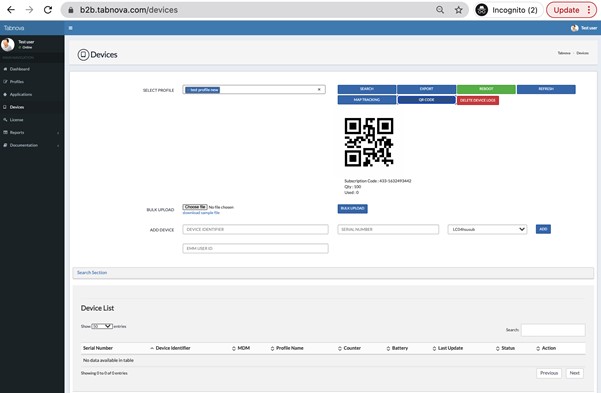Screen dimensions: 601x393
Task: Reload the page
Action: coord(48,10)
